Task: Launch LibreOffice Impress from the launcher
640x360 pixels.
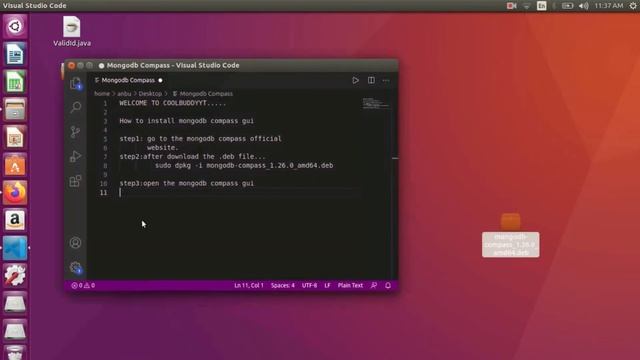Action: click(15, 137)
